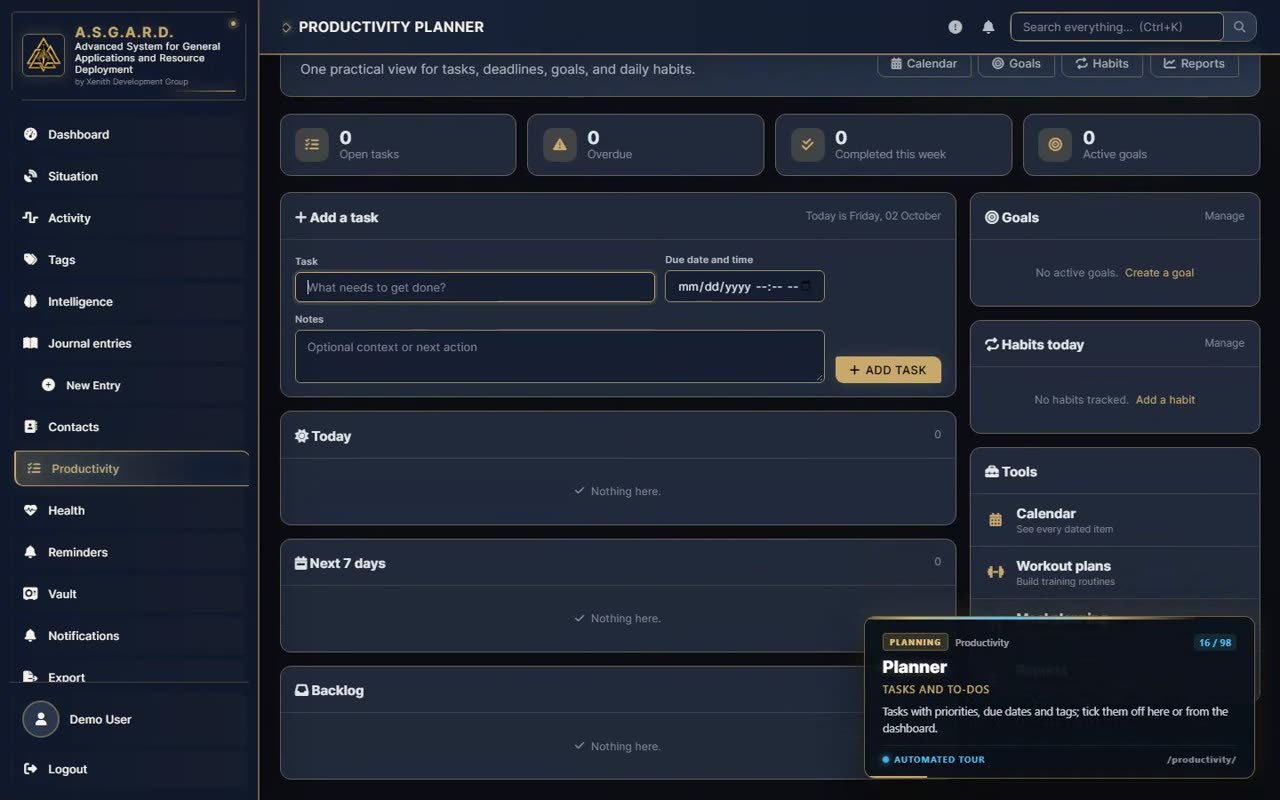The width and height of the screenshot is (1280, 800).
Task: Select Tags in the left sidebar
Action: (131, 260)
